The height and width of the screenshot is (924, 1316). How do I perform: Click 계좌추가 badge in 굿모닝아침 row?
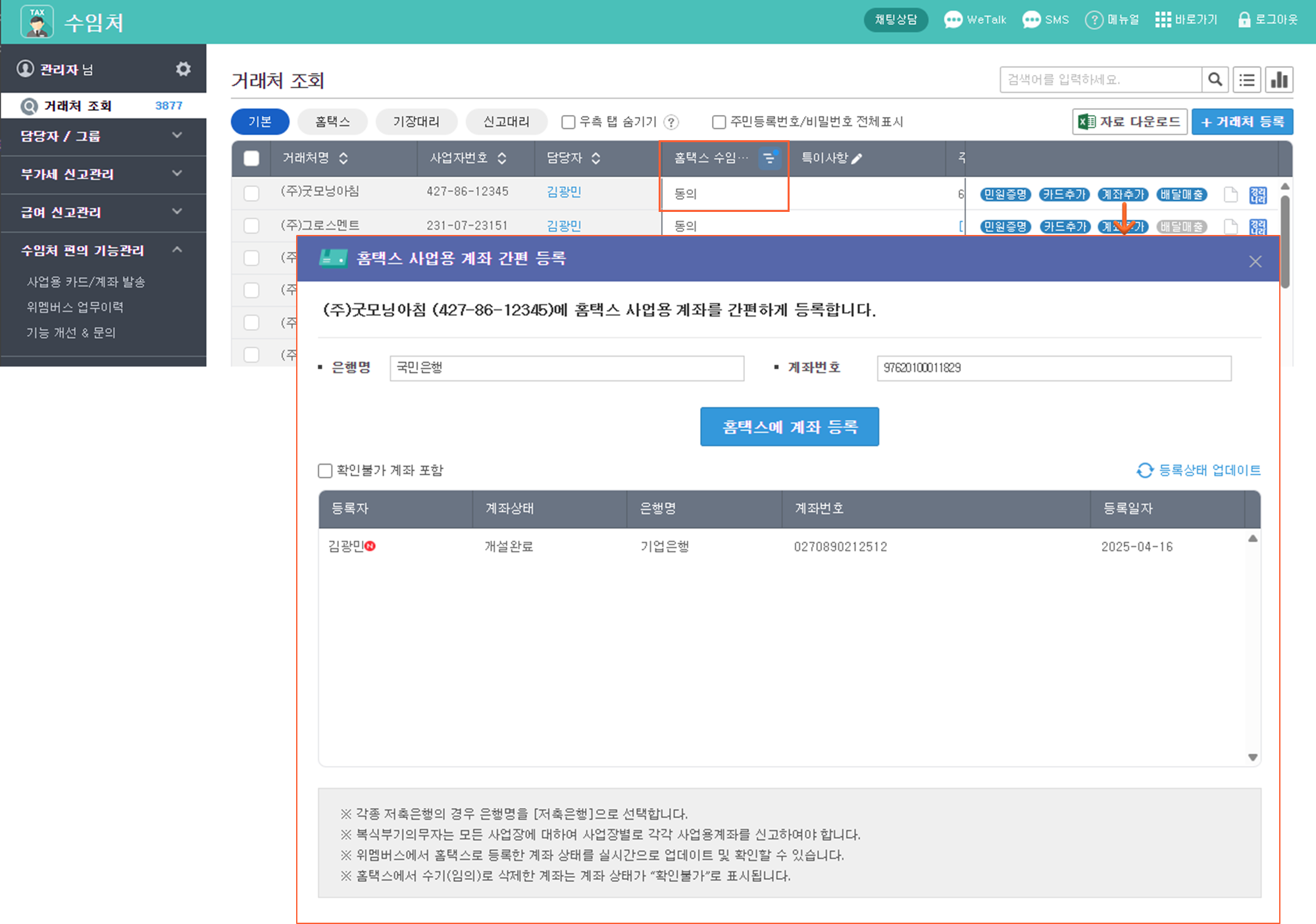[1123, 194]
